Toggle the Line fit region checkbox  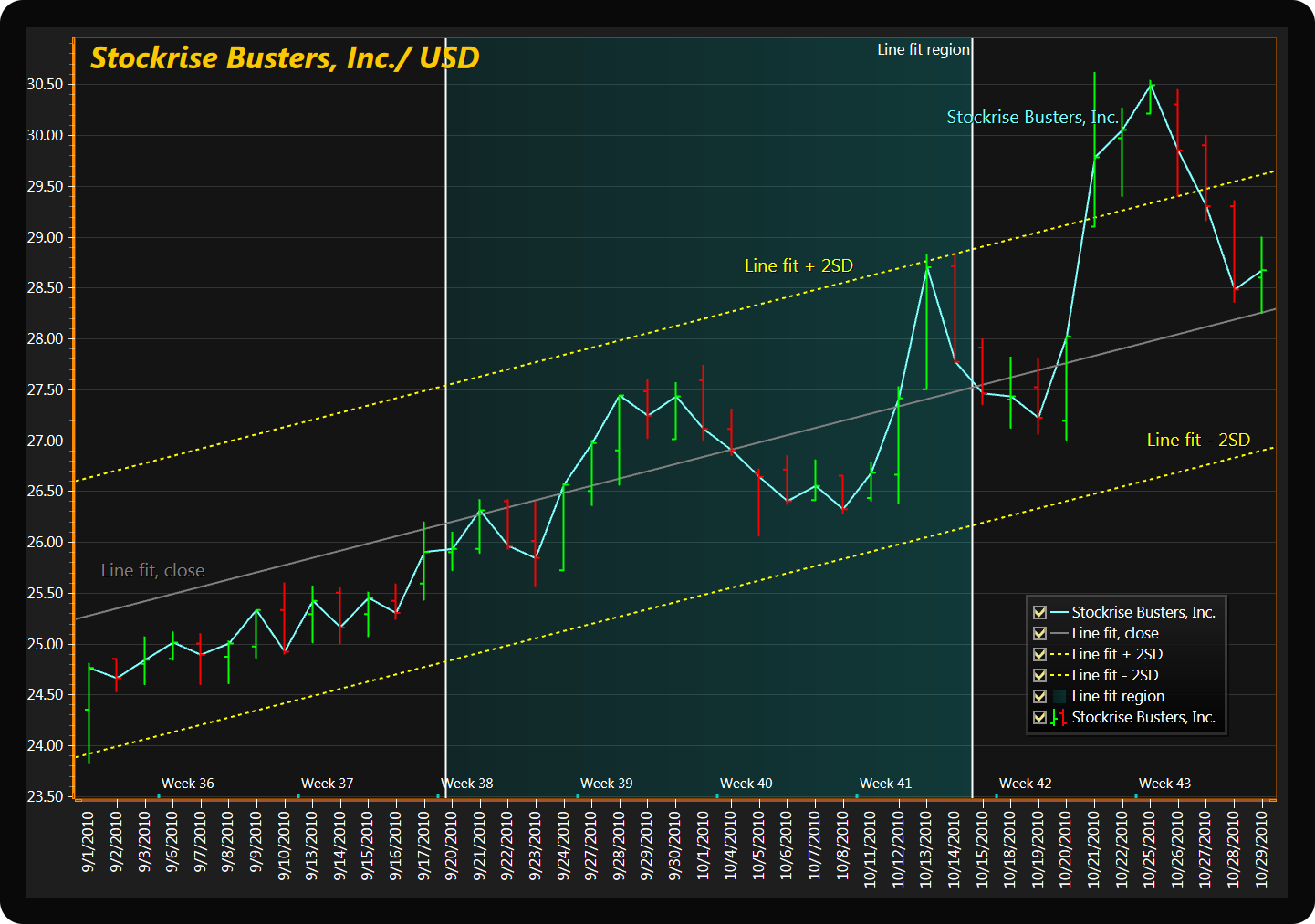[x=1039, y=696]
